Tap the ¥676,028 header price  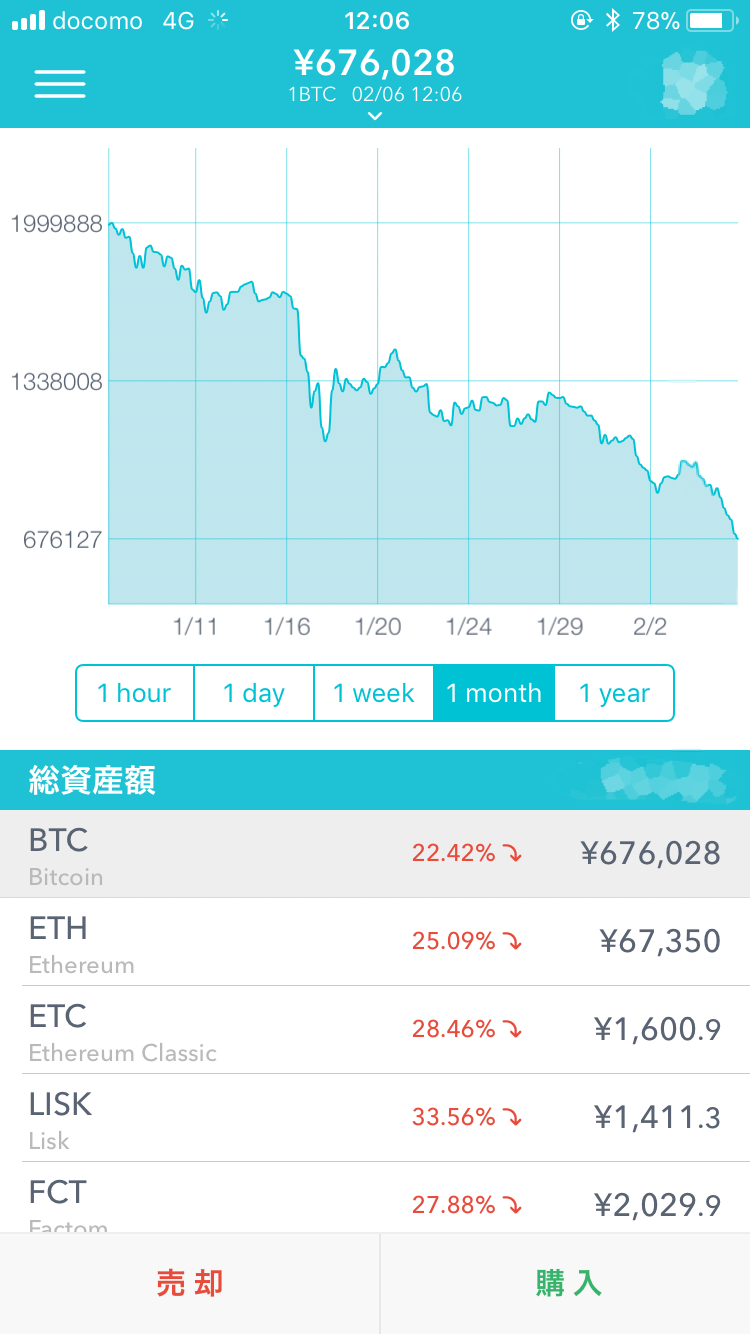coord(375,64)
